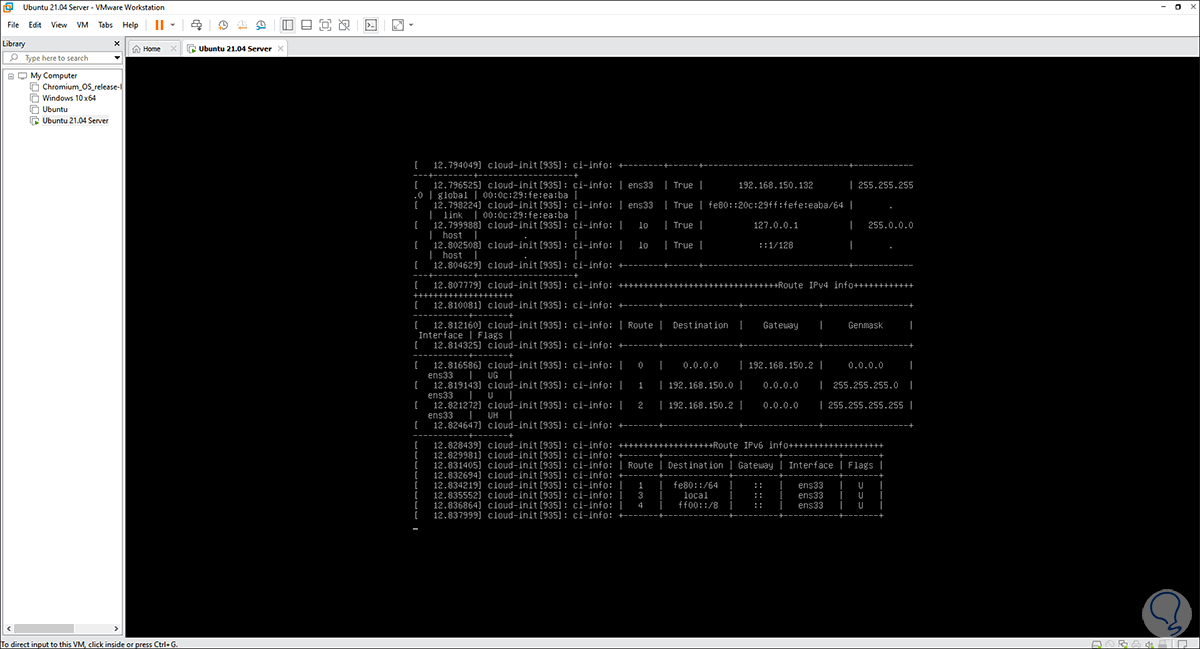Open the library search filter dropdown
This screenshot has width=1200, height=649.
(x=118, y=58)
